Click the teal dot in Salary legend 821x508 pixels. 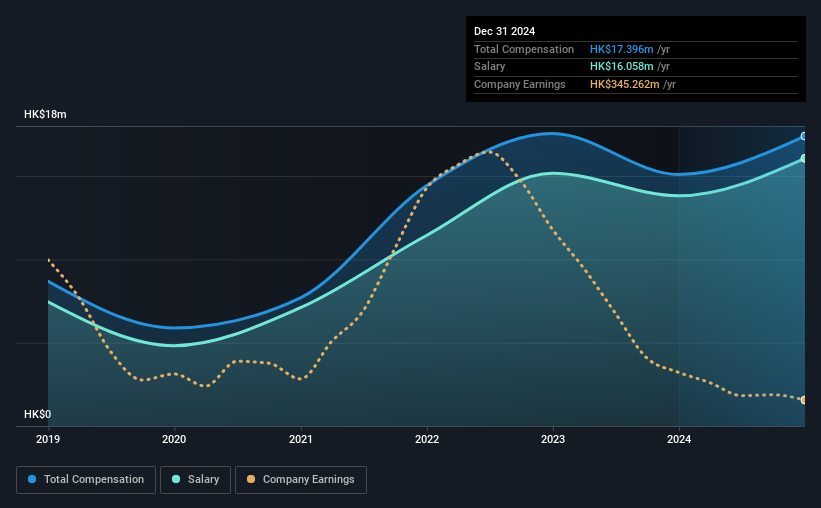pyautogui.click(x=176, y=479)
